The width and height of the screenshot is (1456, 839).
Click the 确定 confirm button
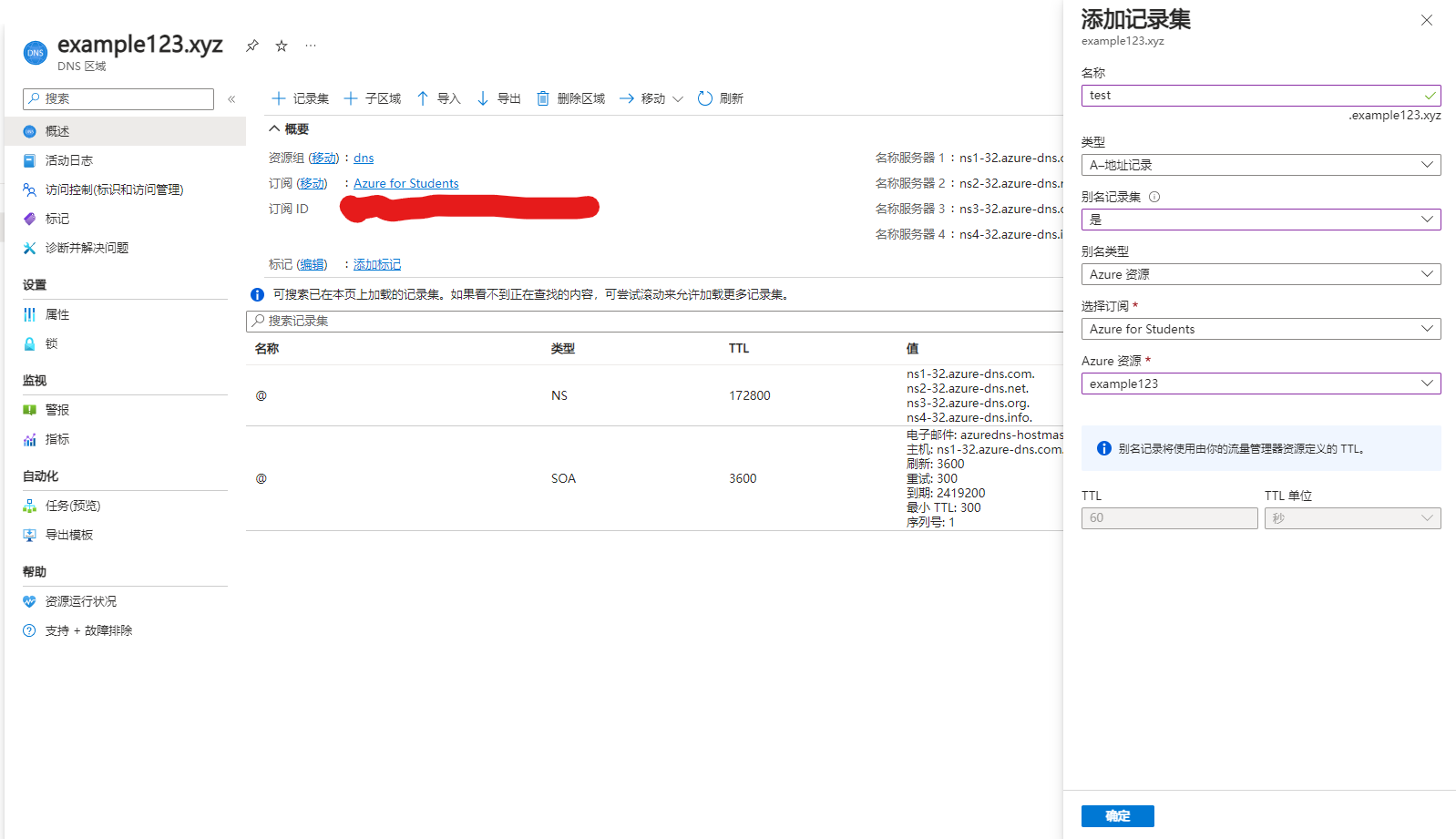point(1117,816)
